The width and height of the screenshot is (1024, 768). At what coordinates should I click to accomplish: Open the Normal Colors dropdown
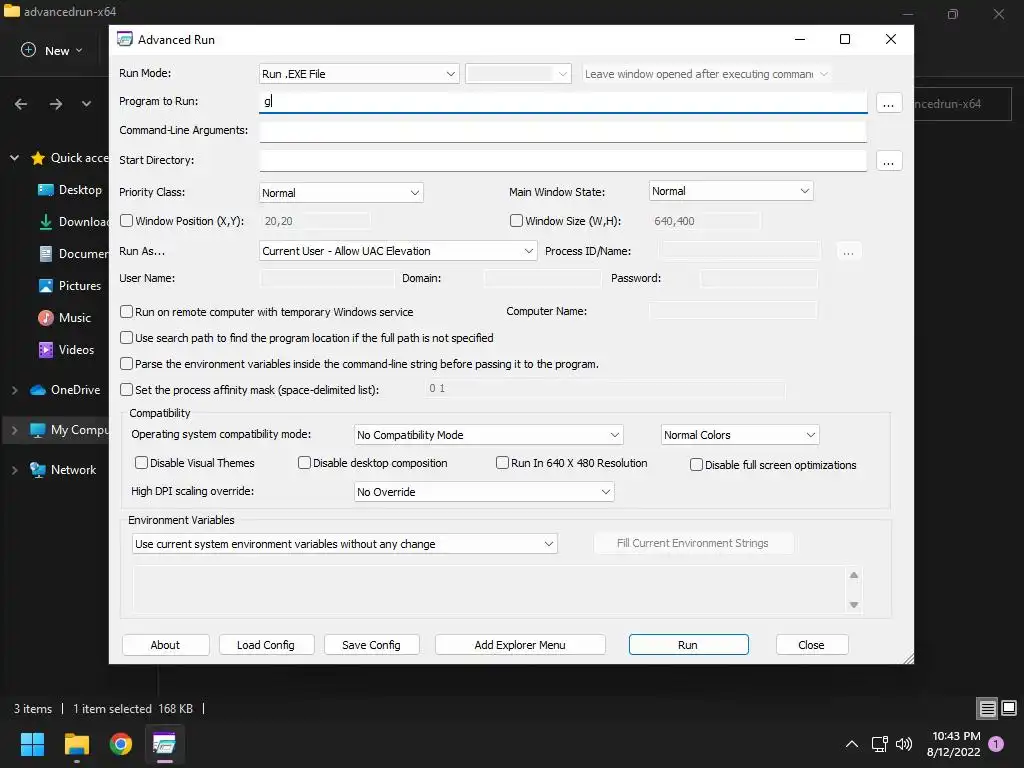pyautogui.click(x=740, y=435)
